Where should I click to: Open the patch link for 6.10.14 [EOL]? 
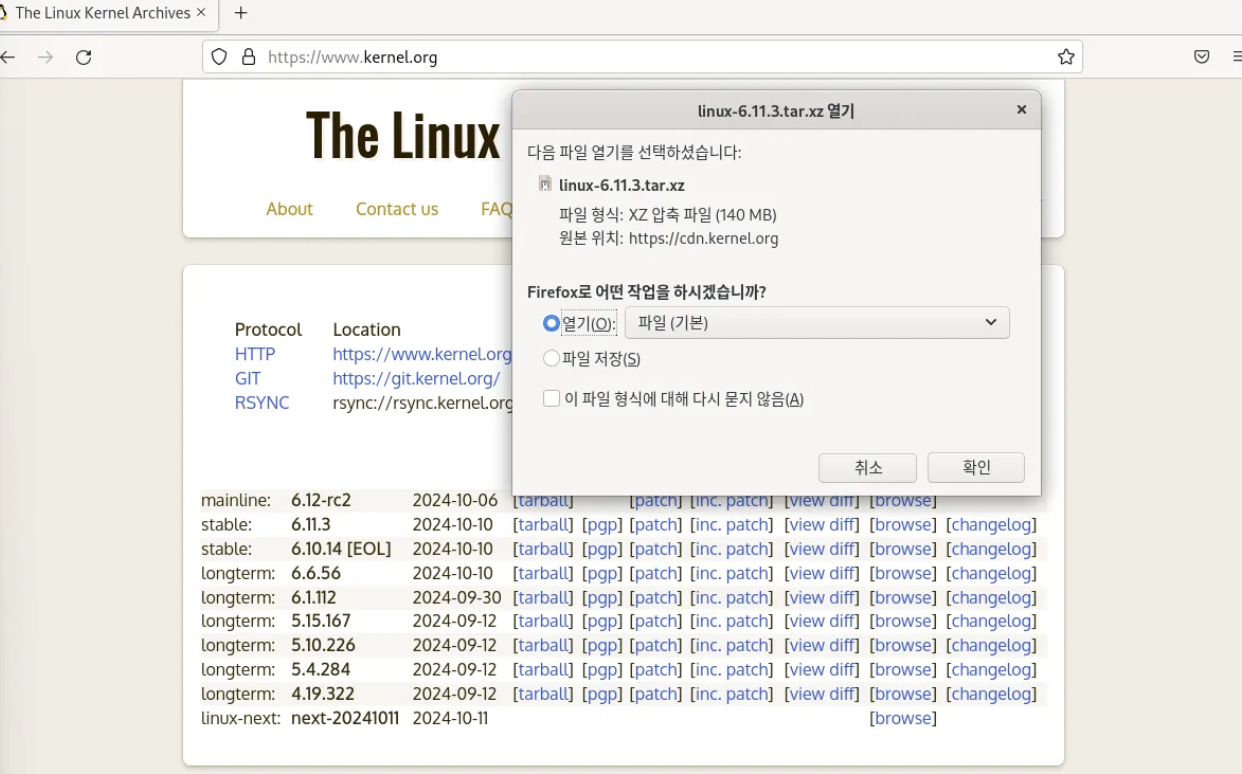(x=657, y=549)
